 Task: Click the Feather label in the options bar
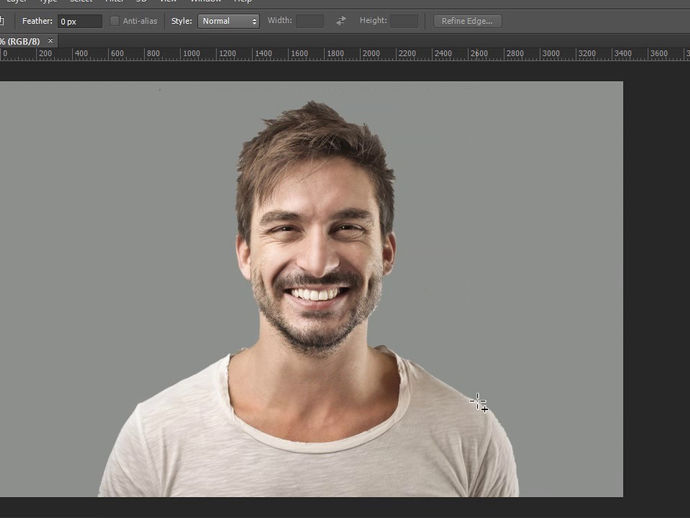tap(37, 21)
